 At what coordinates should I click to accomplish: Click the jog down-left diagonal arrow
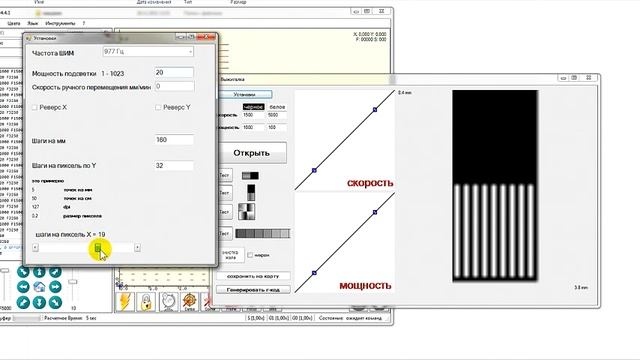[23, 302]
